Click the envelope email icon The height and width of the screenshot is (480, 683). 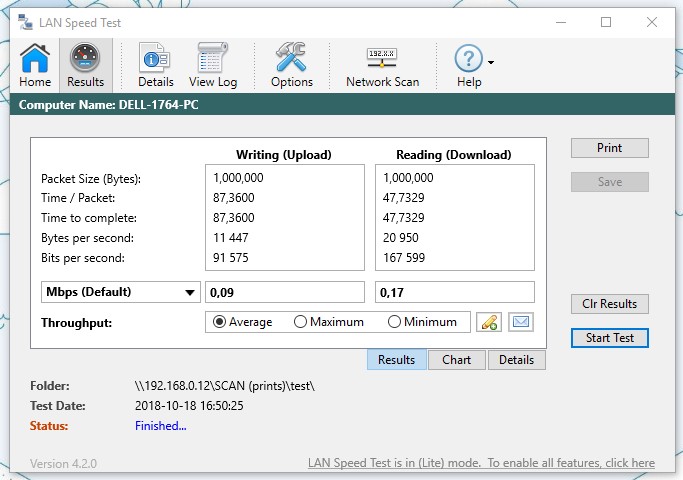[520, 322]
